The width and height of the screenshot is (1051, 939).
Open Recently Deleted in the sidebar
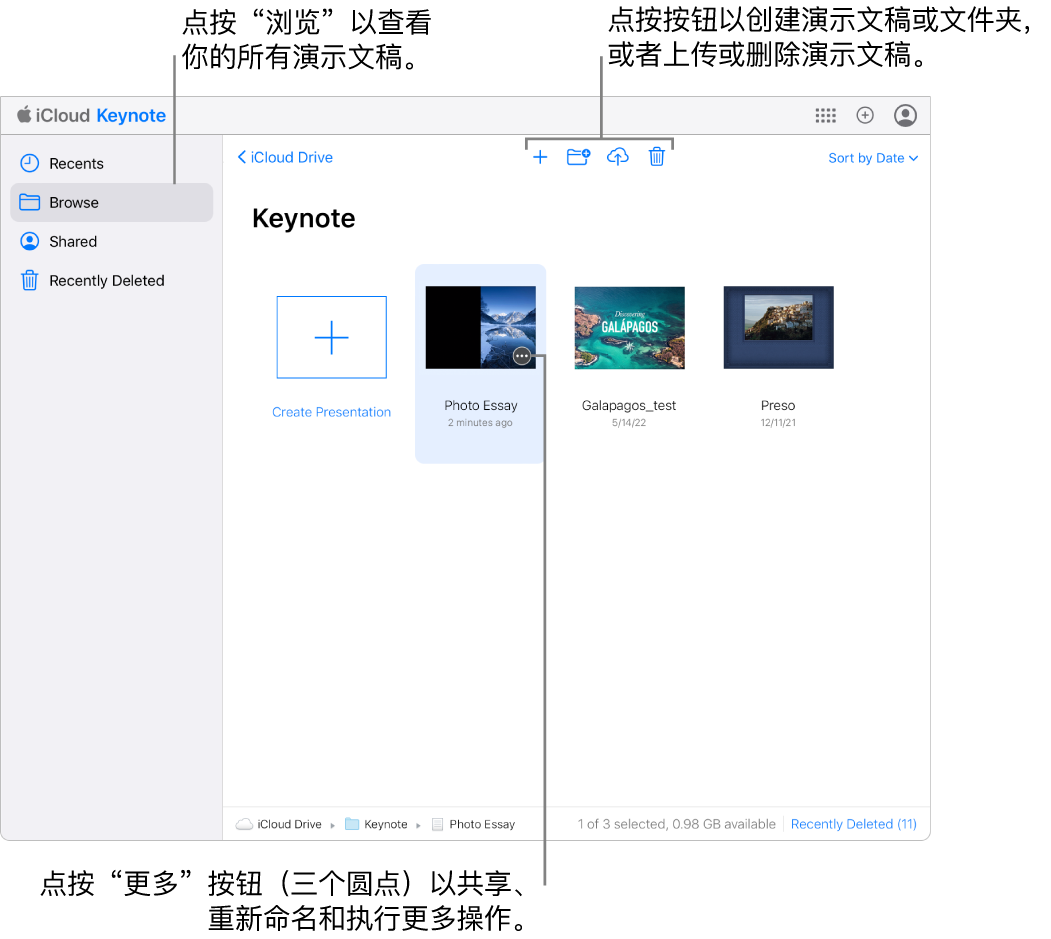111,280
